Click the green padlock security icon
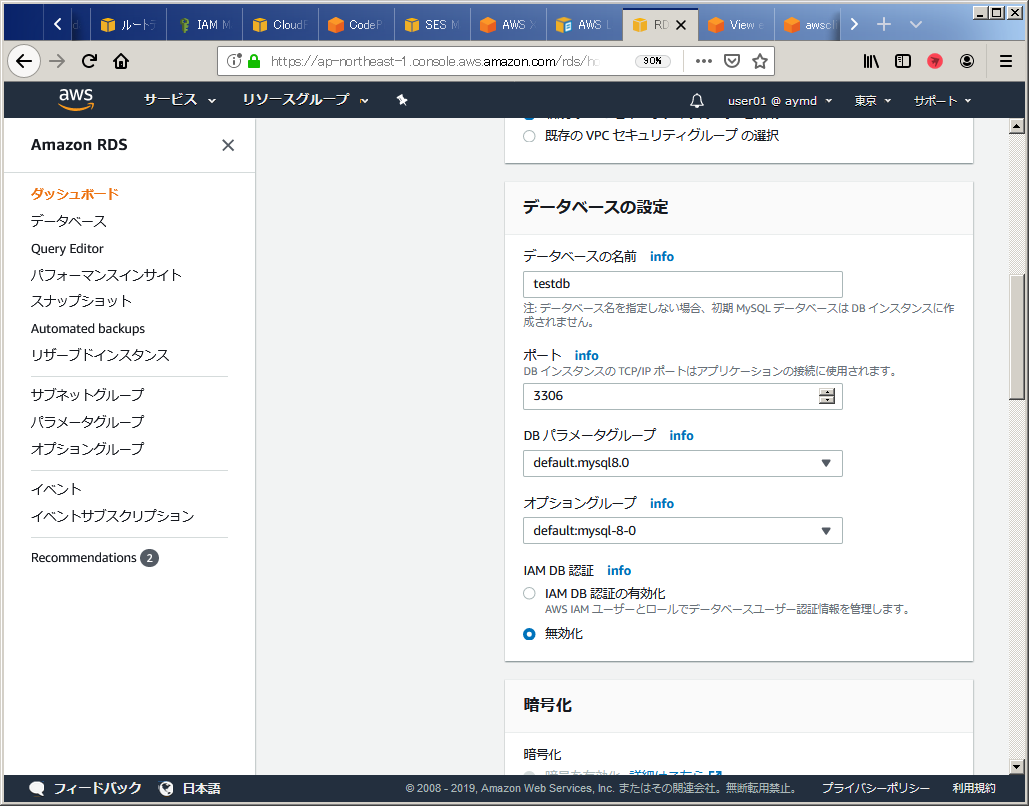 click(254, 61)
